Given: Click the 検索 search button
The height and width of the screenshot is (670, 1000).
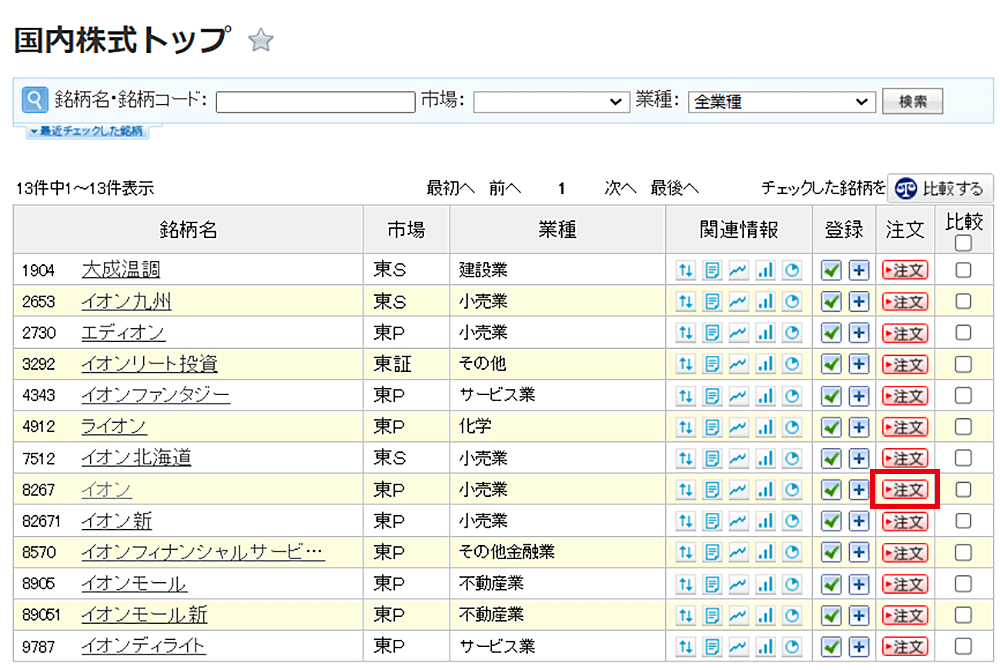Looking at the screenshot, I should tap(912, 101).
